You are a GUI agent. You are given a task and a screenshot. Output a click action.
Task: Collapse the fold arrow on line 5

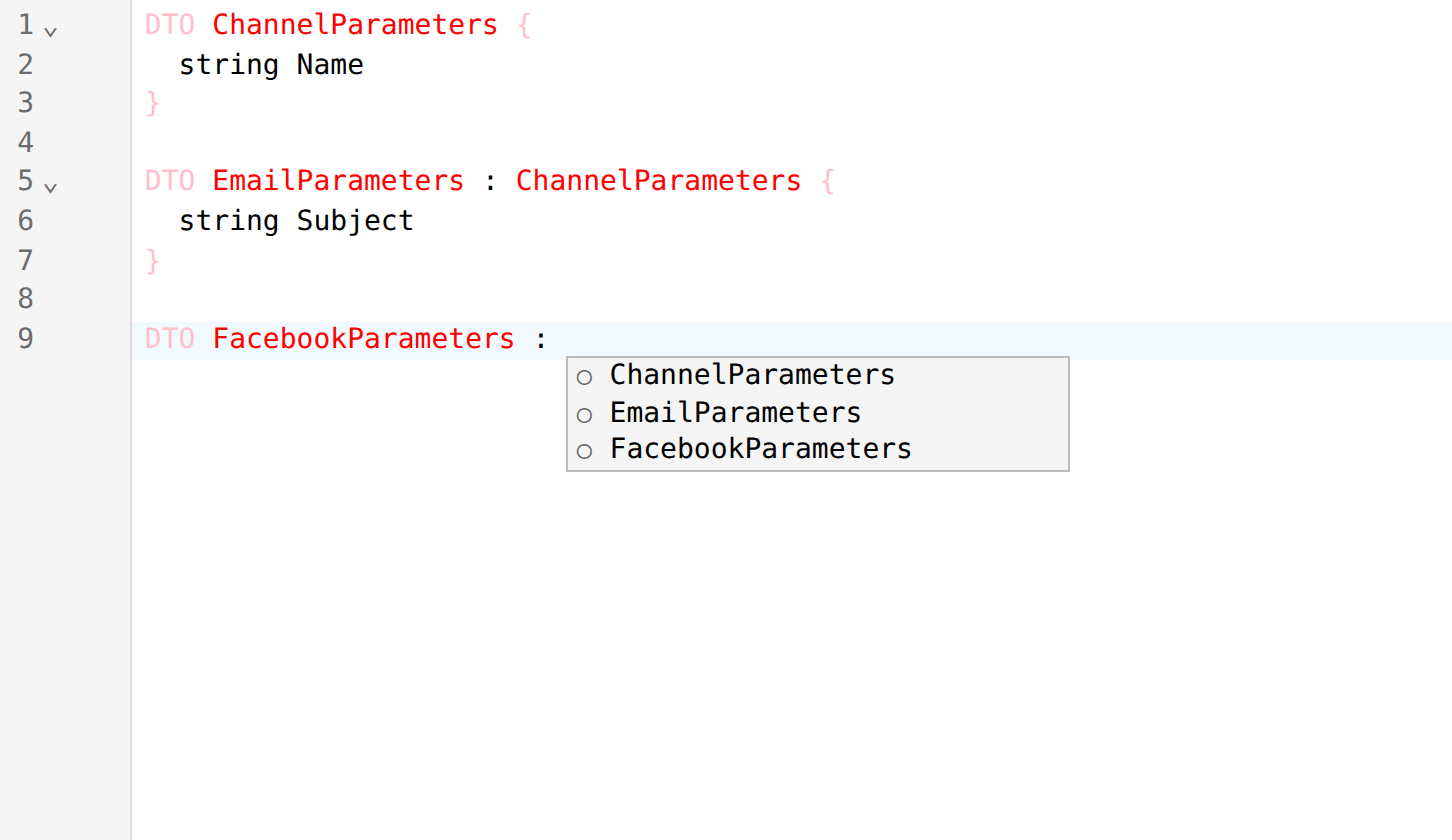coord(51,187)
